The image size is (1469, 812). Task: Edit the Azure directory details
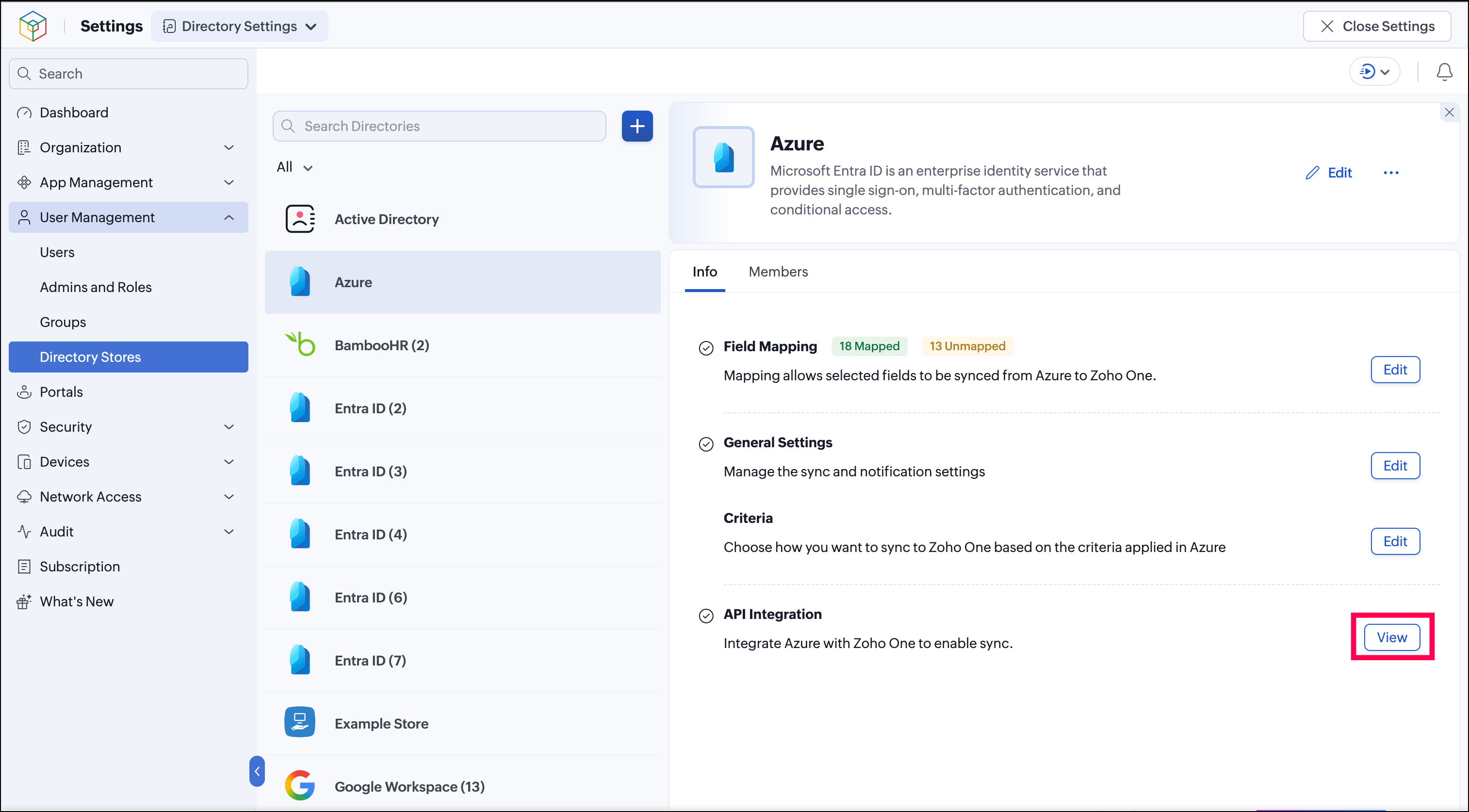coord(1328,173)
